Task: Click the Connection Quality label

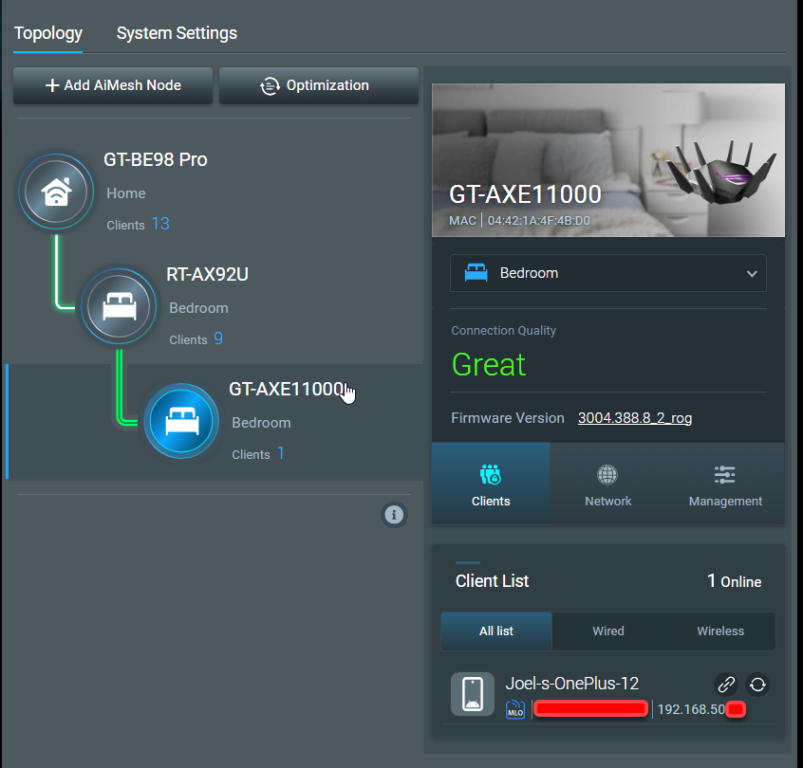Action: click(x=503, y=331)
